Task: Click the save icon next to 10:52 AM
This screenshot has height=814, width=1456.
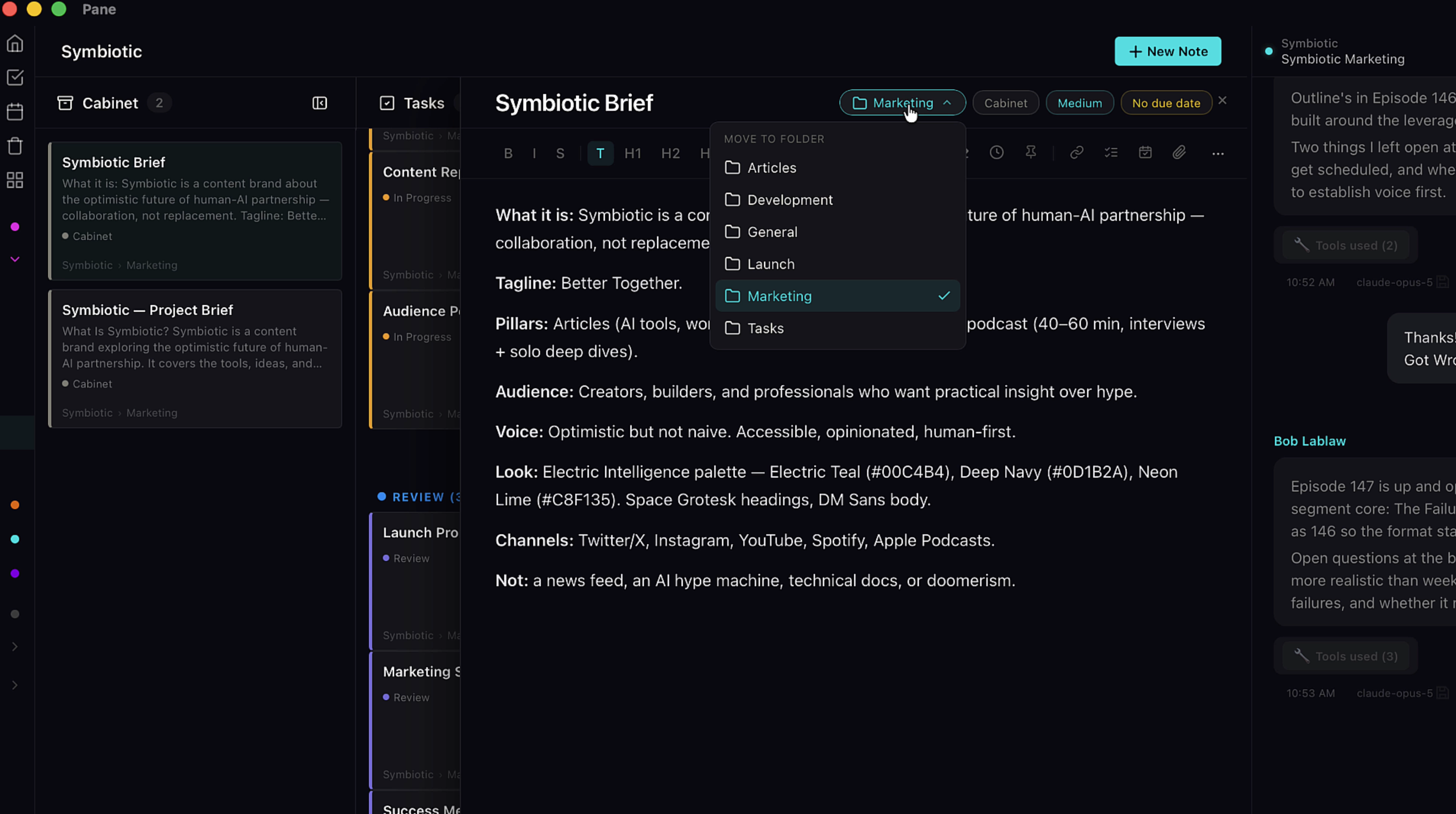Action: pyautogui.click(x=1442, y=282)
